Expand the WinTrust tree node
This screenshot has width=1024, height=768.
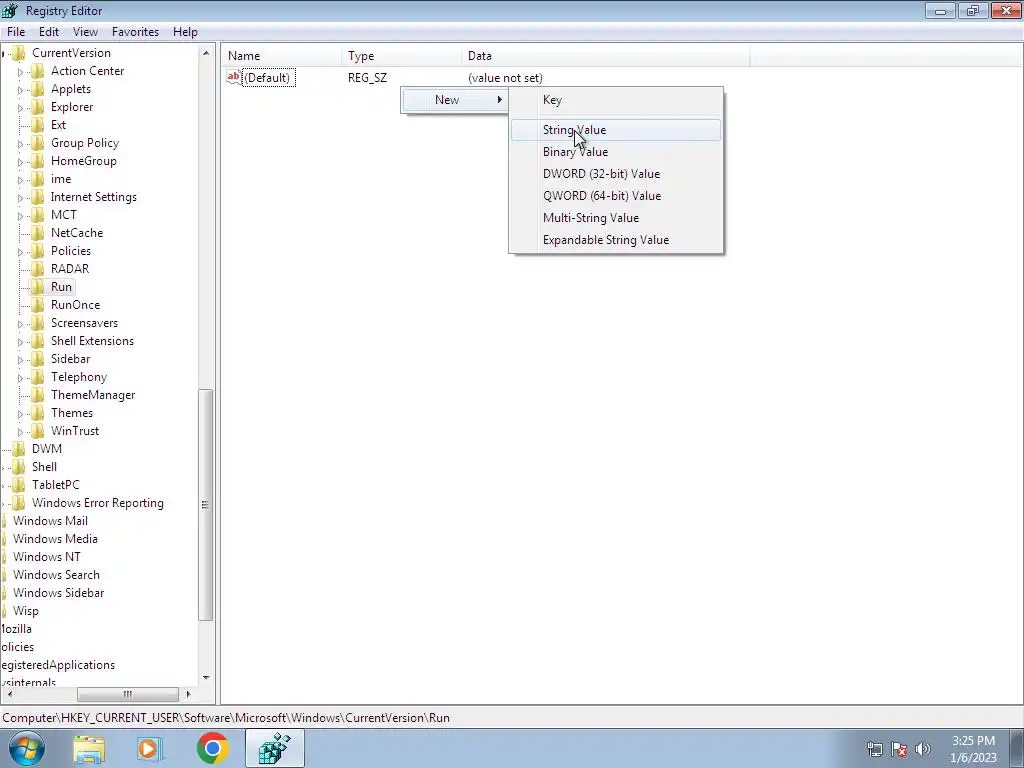click(x=20, y=432)
